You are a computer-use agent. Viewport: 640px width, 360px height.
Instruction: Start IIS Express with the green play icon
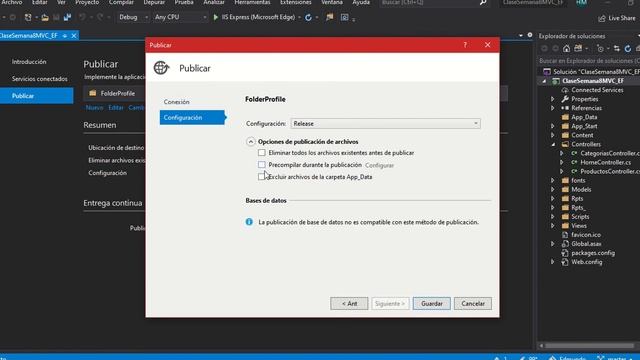[x=216, y=18]
